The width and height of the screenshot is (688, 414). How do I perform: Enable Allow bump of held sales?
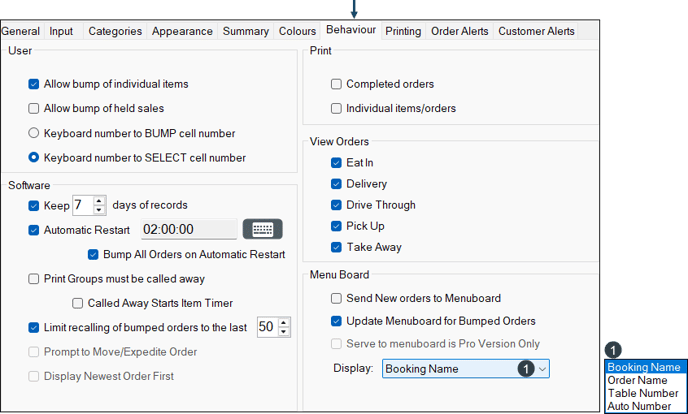34,108
